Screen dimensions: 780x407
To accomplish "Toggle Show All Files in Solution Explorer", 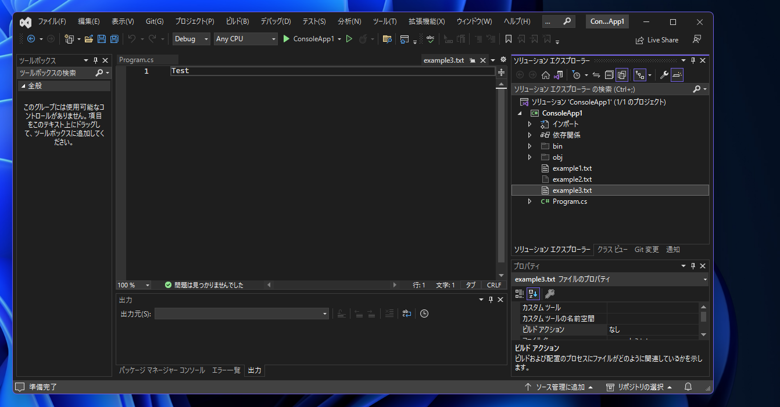I will [x=622, y=75].
